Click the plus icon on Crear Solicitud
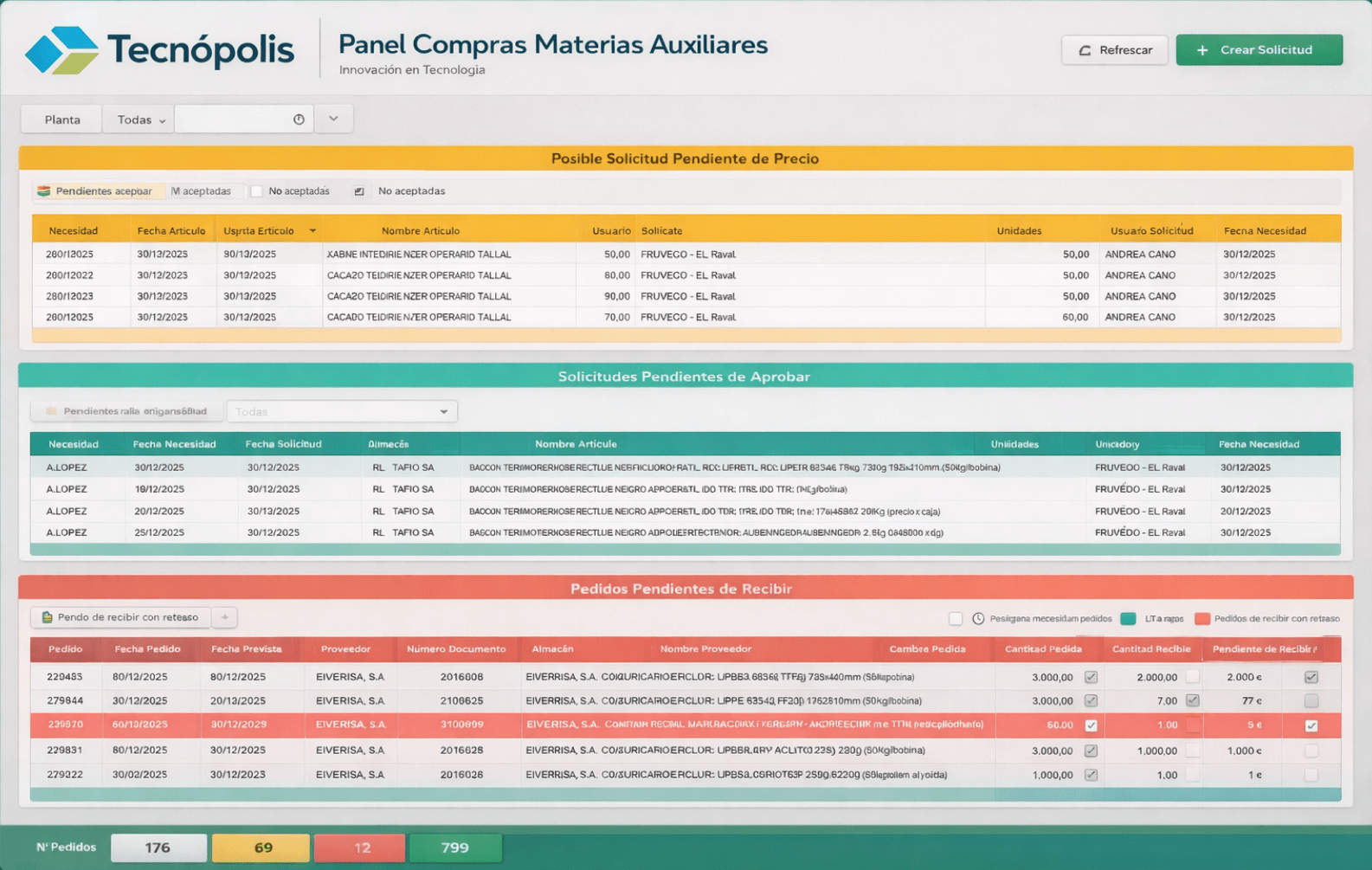 click(1202, 50)
